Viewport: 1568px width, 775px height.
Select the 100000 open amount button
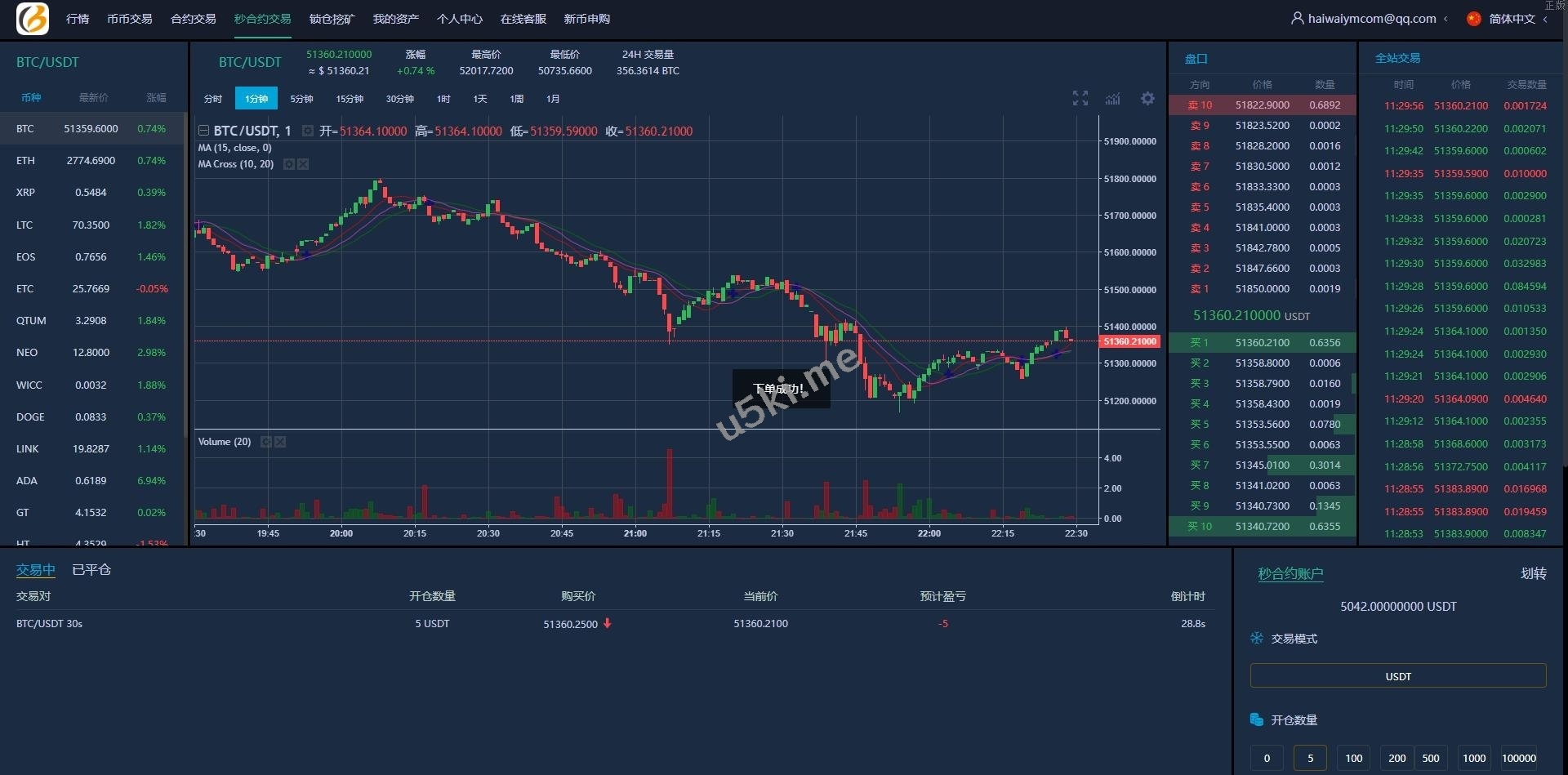[1518, 758]
